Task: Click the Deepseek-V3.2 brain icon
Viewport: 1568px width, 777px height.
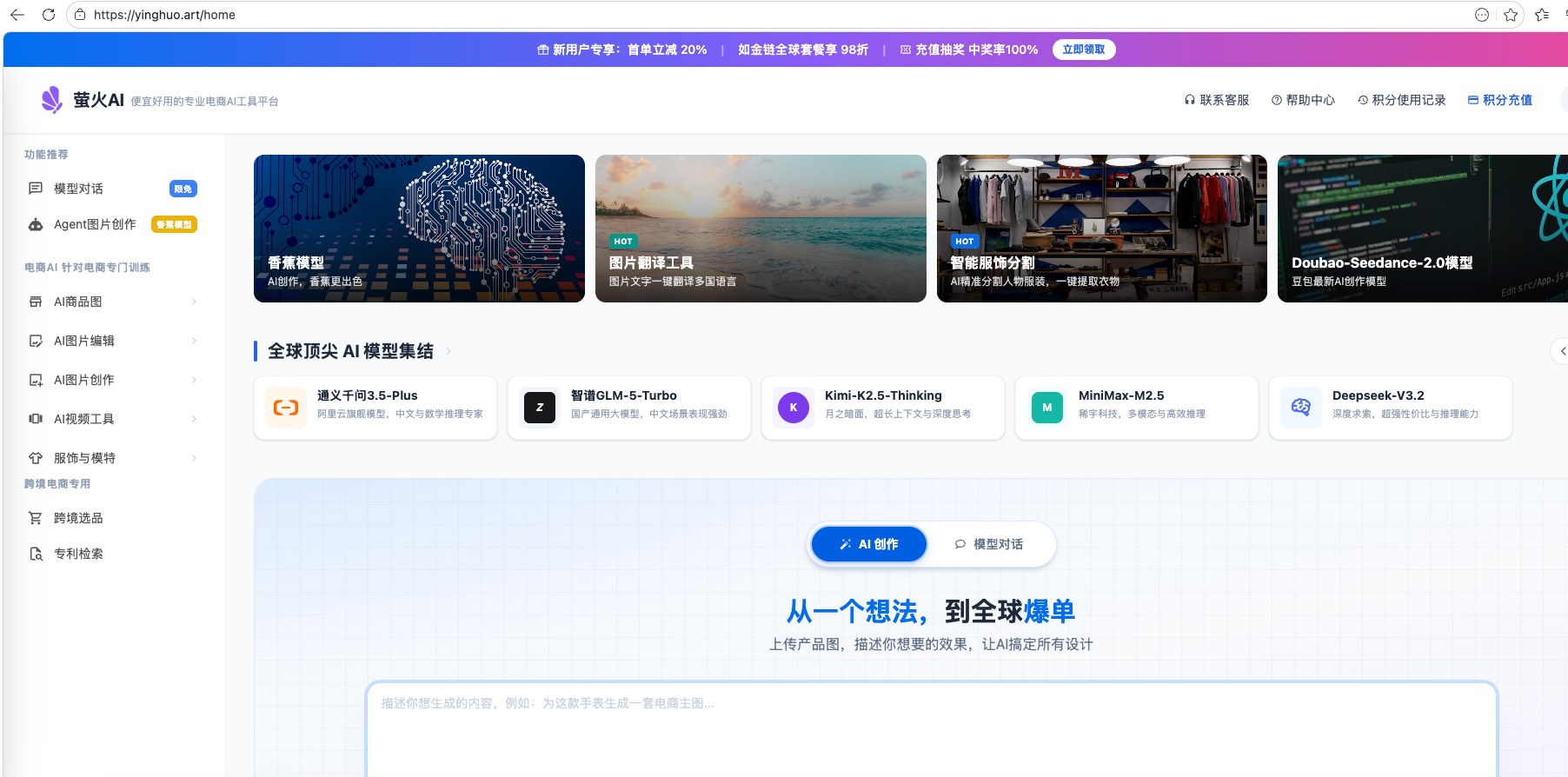Action: click(x=1301, y=408)
